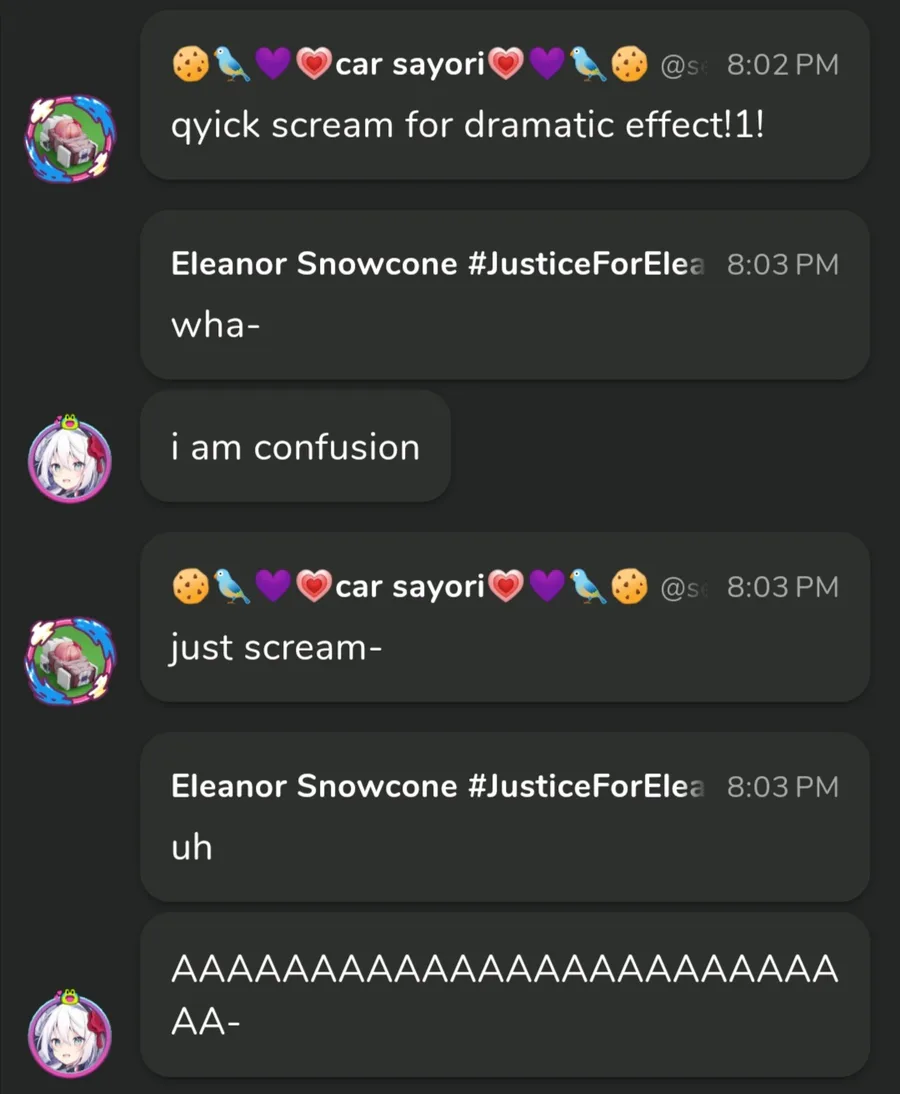This screenshot has height=1094, width=900.
Task: Select the 'just scream-' message text
Action: [x=276, y=648]
